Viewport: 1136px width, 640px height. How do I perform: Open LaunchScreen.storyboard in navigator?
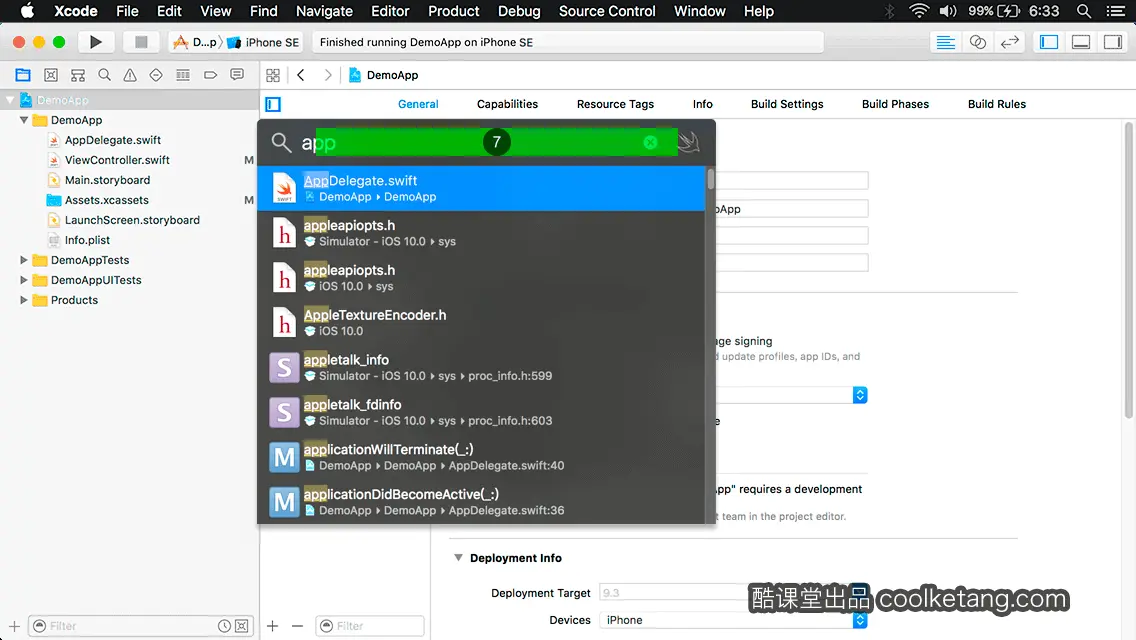click(132, 220)
